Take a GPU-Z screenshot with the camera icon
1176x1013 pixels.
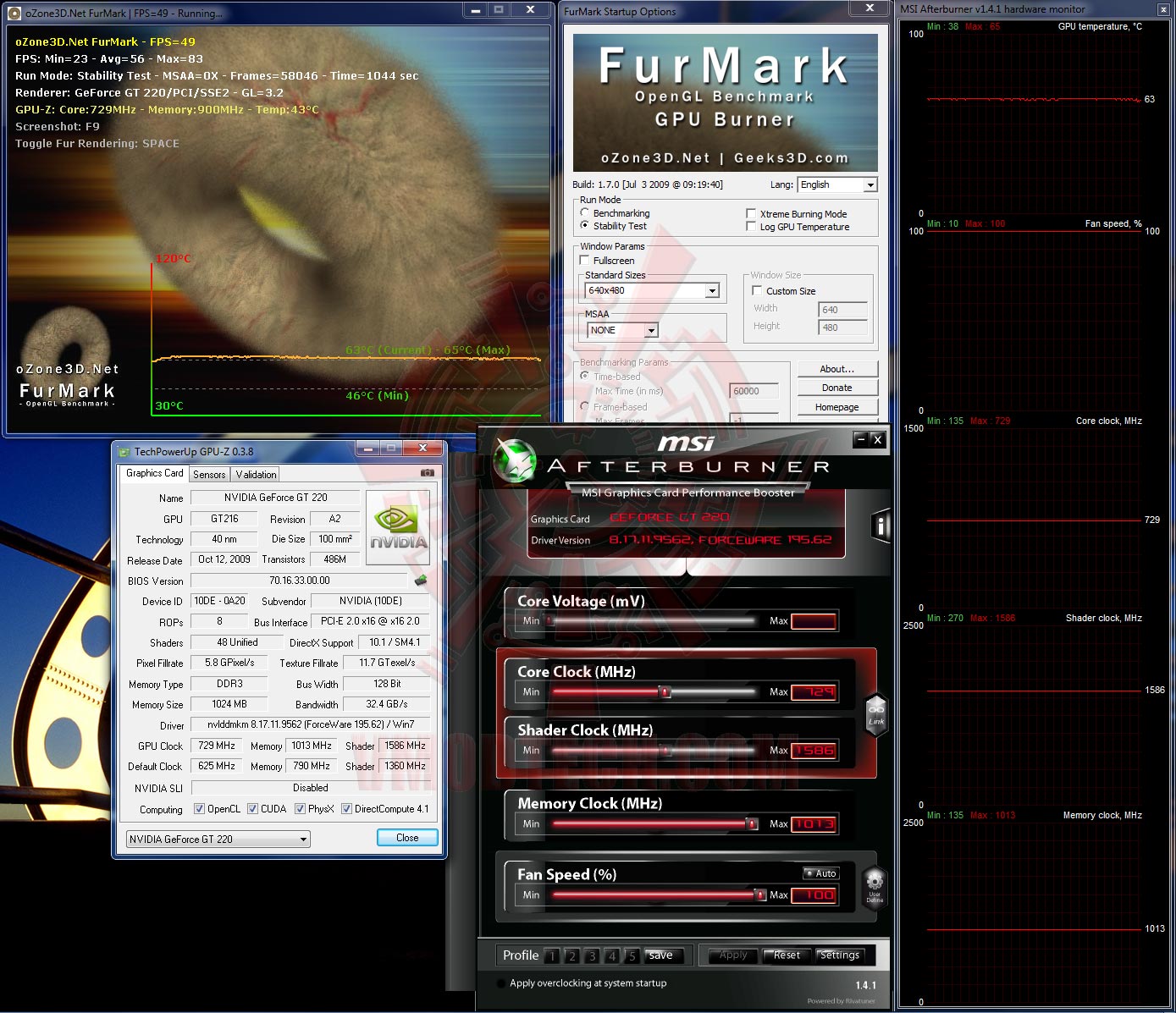tap(428, 473)
